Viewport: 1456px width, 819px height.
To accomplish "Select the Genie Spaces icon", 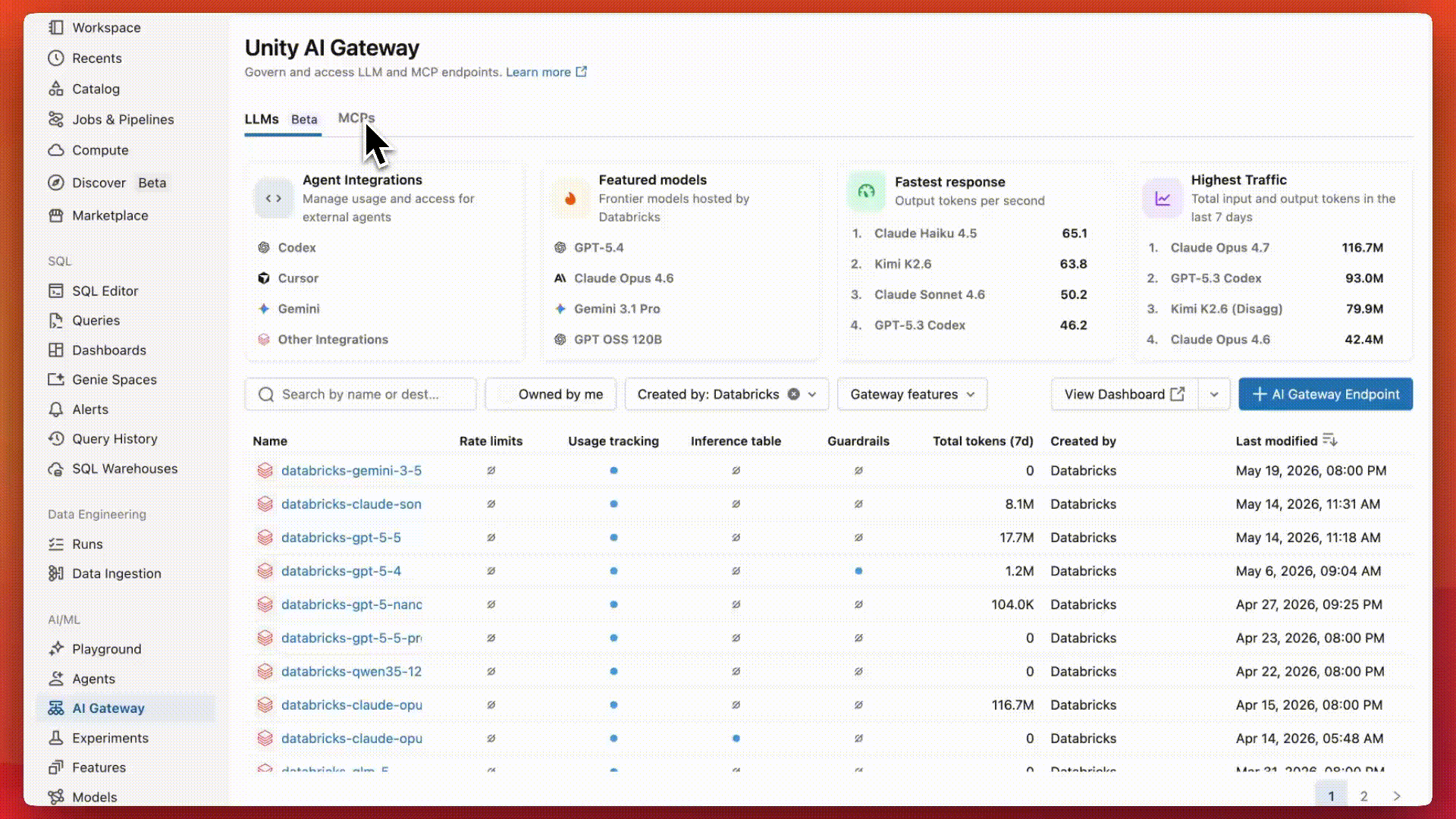I will (55, 379).
